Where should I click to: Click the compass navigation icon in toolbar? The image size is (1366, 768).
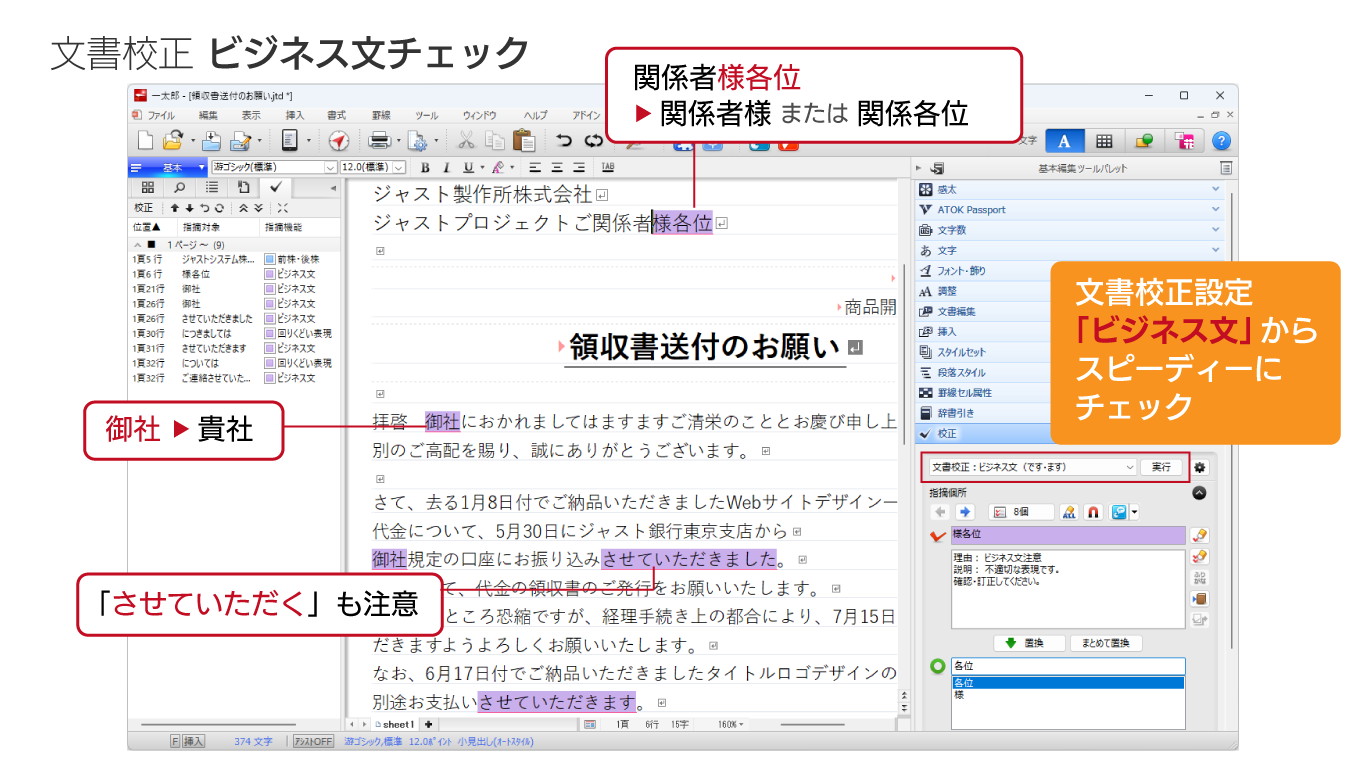coord(338,141)
